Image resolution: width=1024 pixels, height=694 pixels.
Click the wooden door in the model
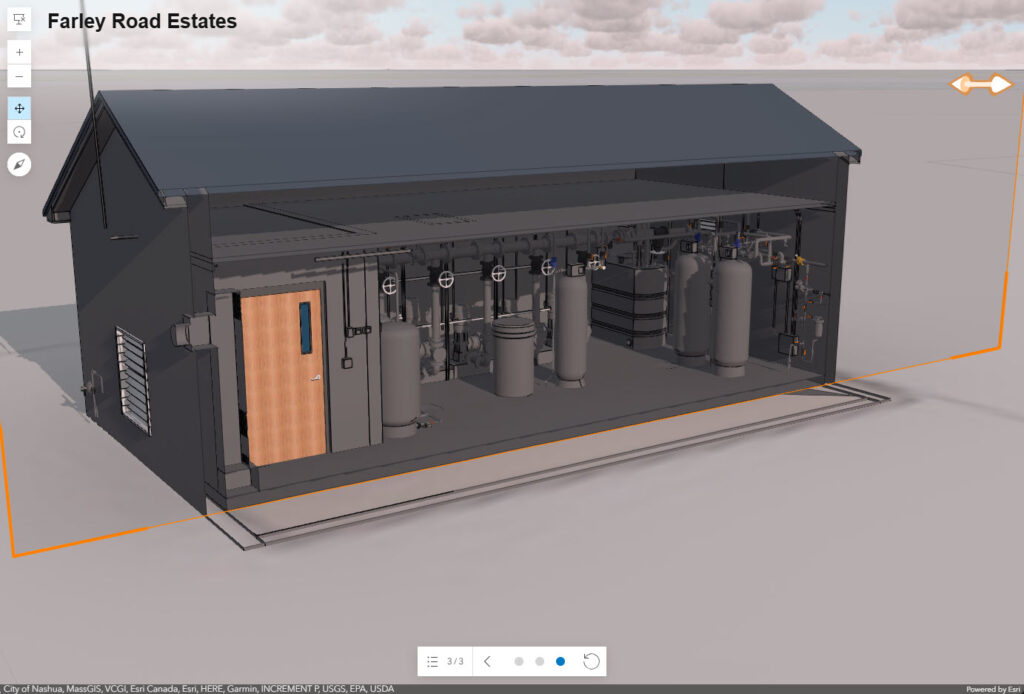pos(283,377)
